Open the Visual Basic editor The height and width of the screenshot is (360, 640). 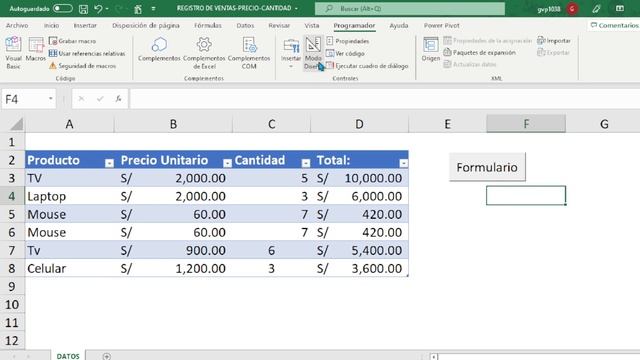tap(13, 53)
